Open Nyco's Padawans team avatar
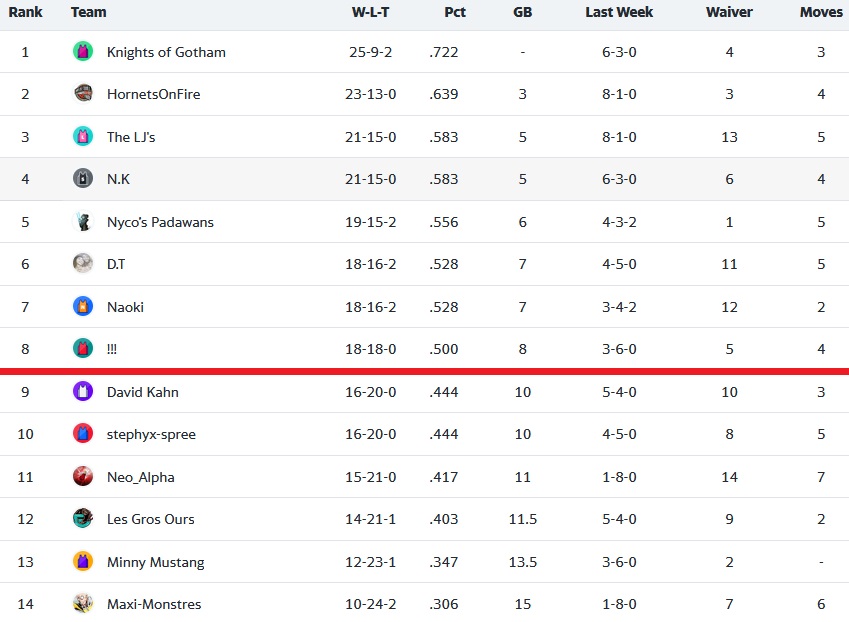849x622 pixels. click(83, 221)
